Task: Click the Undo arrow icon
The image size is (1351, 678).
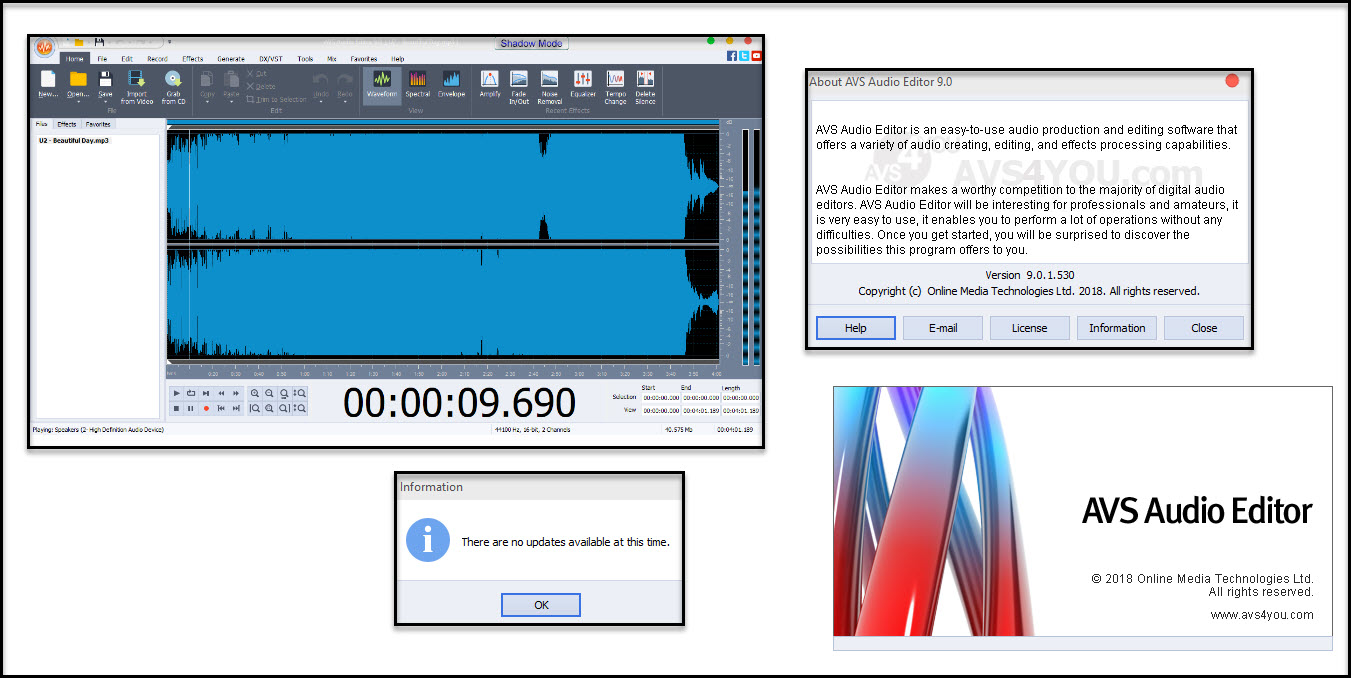Action: pyautogui.click(x=320, y=80)
